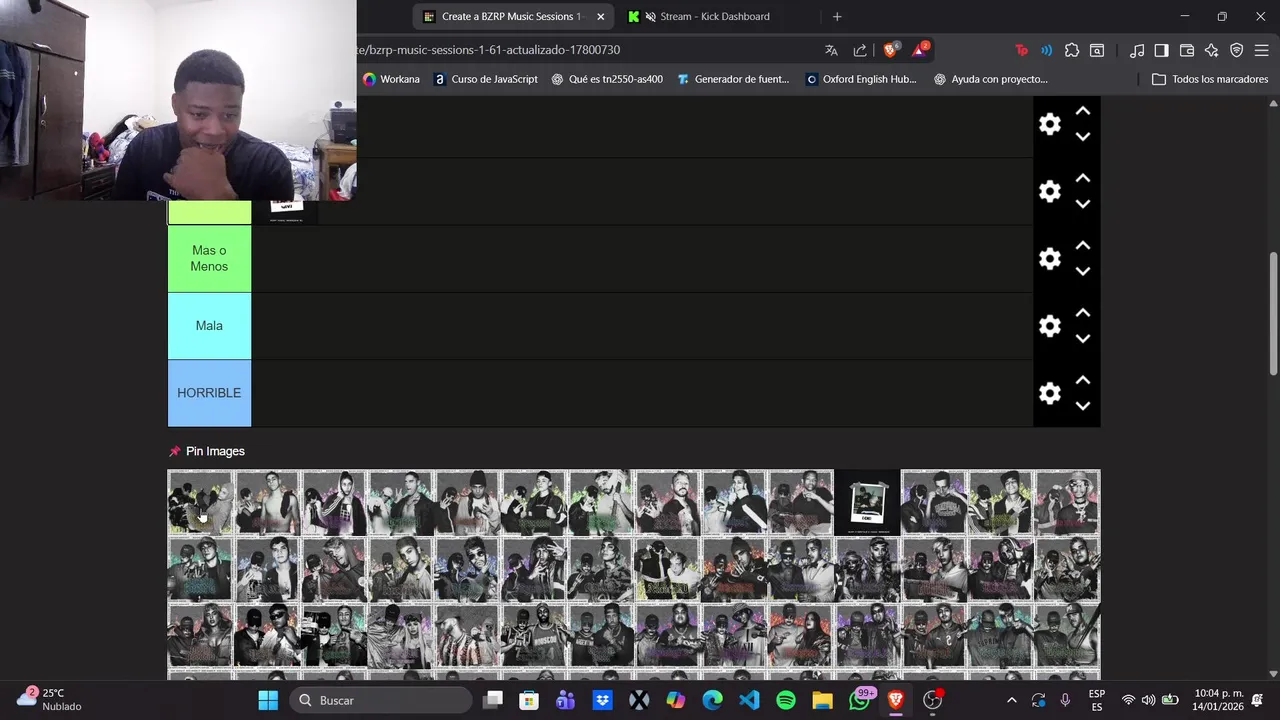Viewport: 1280px width, 720px height.
Task: Move the Mas o Menos tier down
Action: point(1082,271)
